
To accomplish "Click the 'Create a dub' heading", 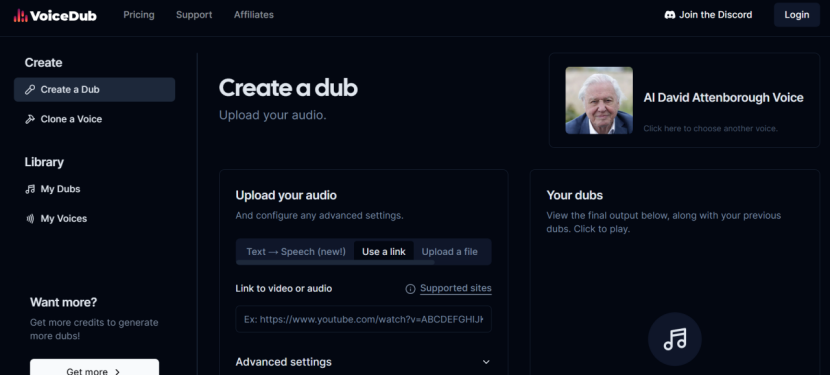I will (x=288, y=88).
